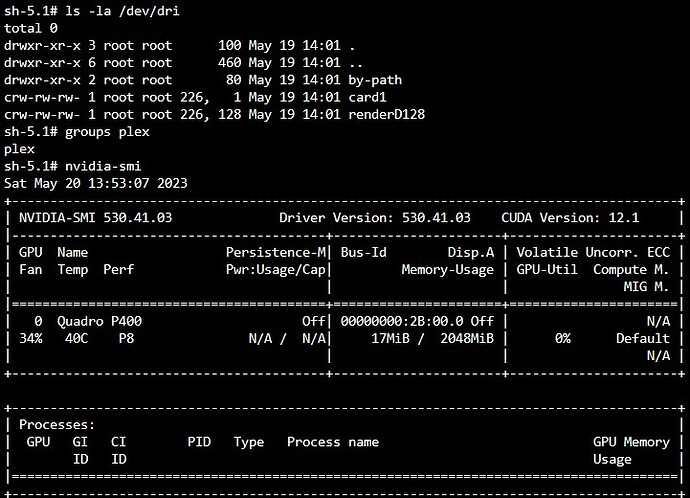Select the total memory '2048MiB'
This screenshot has height=498, width=690.
pos(467,339)
